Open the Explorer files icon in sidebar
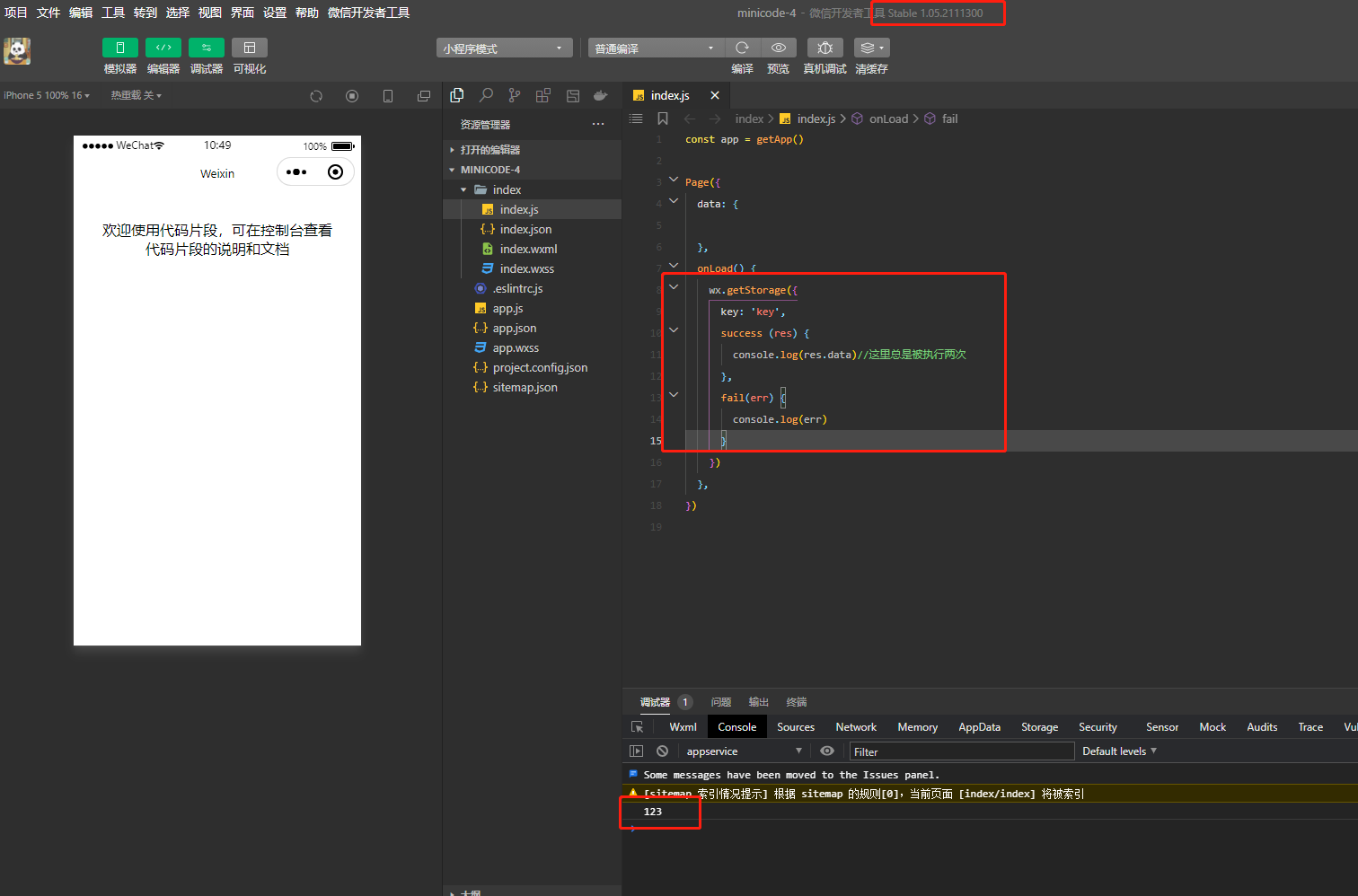 pos(457,95)
